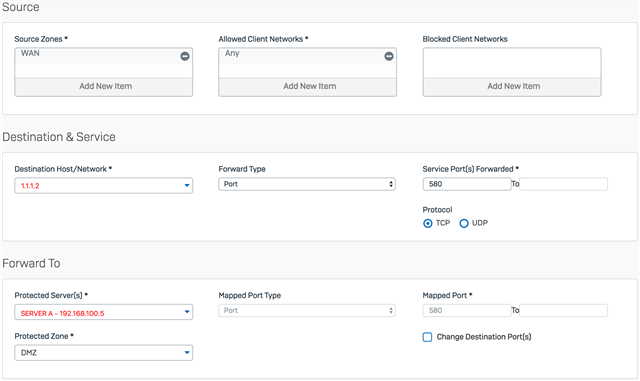Open Protected Server(s) dropdown with SERVER A

pyautogui.click(x=104, y=312)
